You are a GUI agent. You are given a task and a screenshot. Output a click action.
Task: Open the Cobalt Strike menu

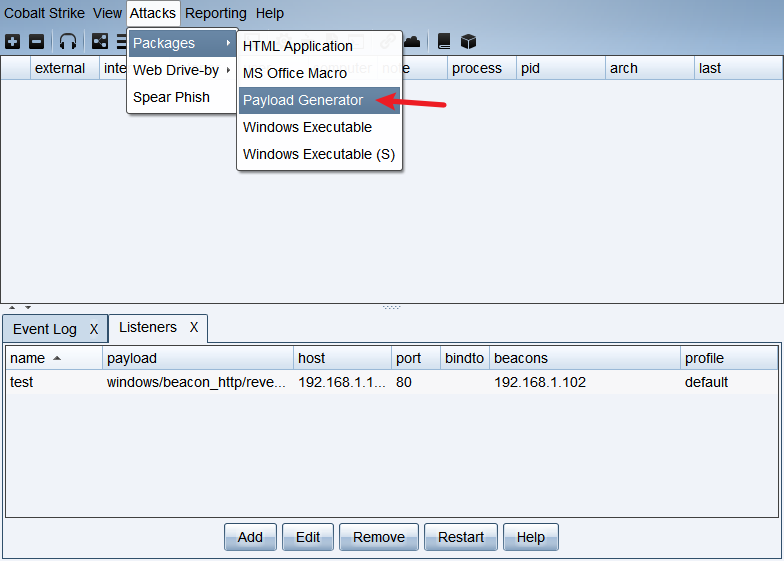point(44,13)
